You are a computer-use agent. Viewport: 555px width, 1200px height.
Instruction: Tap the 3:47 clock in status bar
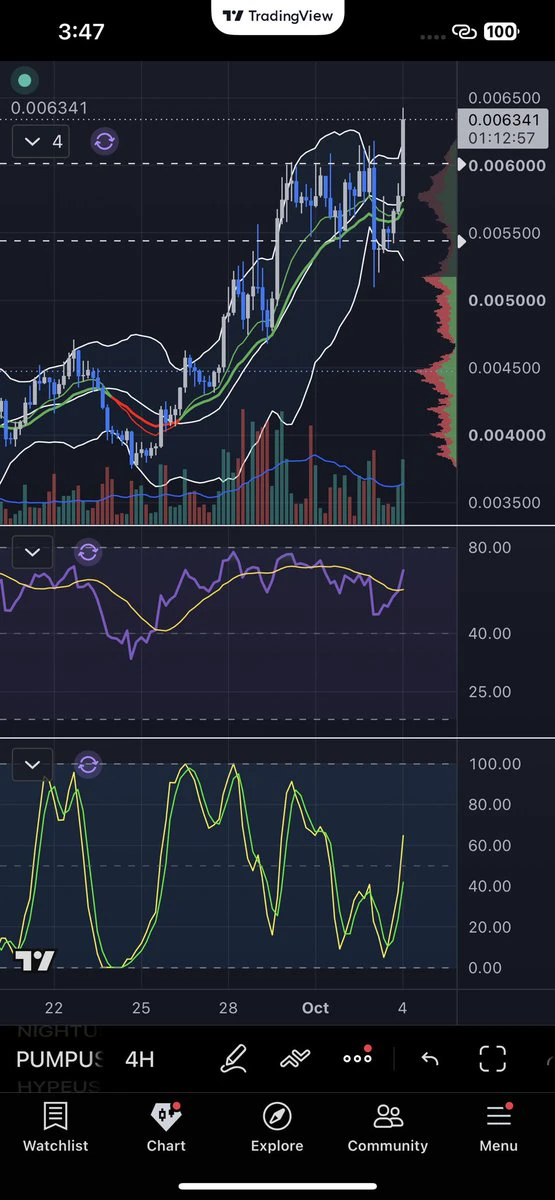(x=81, y=32)
